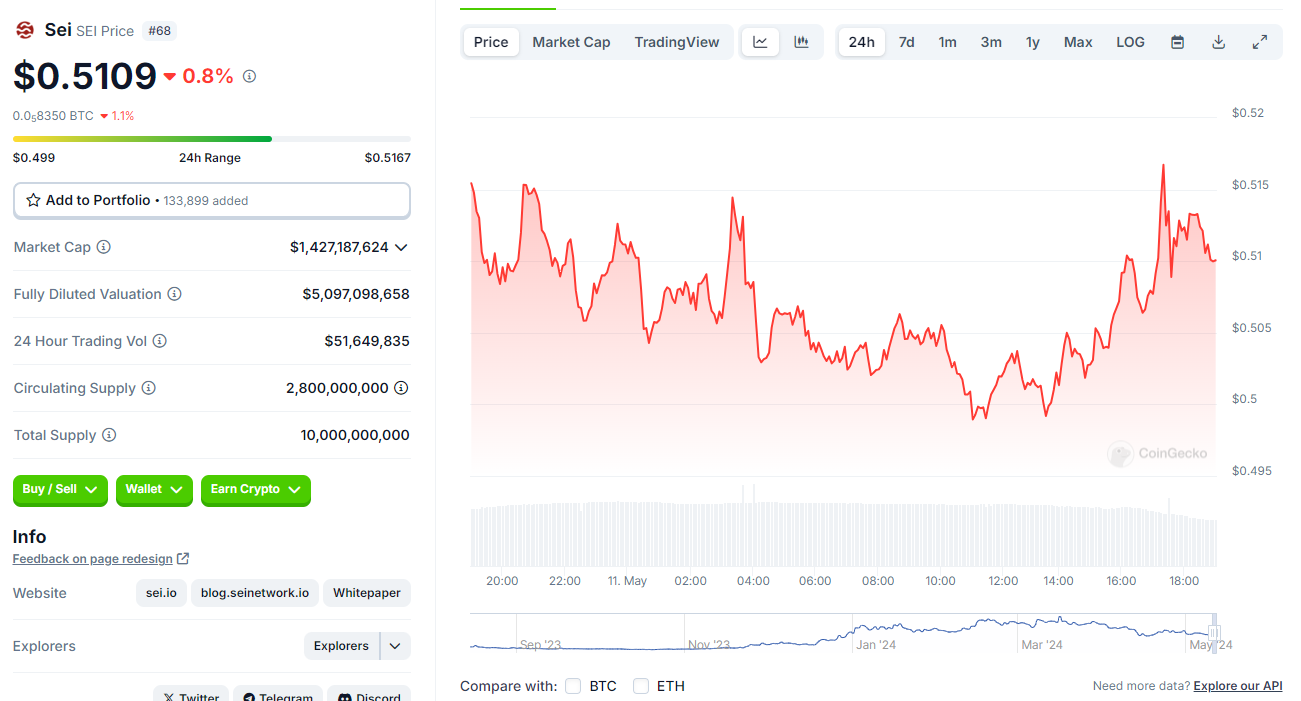Select the 7d time range
The width and height of the screenshot is (1301, 701).
pyautogui.click(x=906, y=42)
